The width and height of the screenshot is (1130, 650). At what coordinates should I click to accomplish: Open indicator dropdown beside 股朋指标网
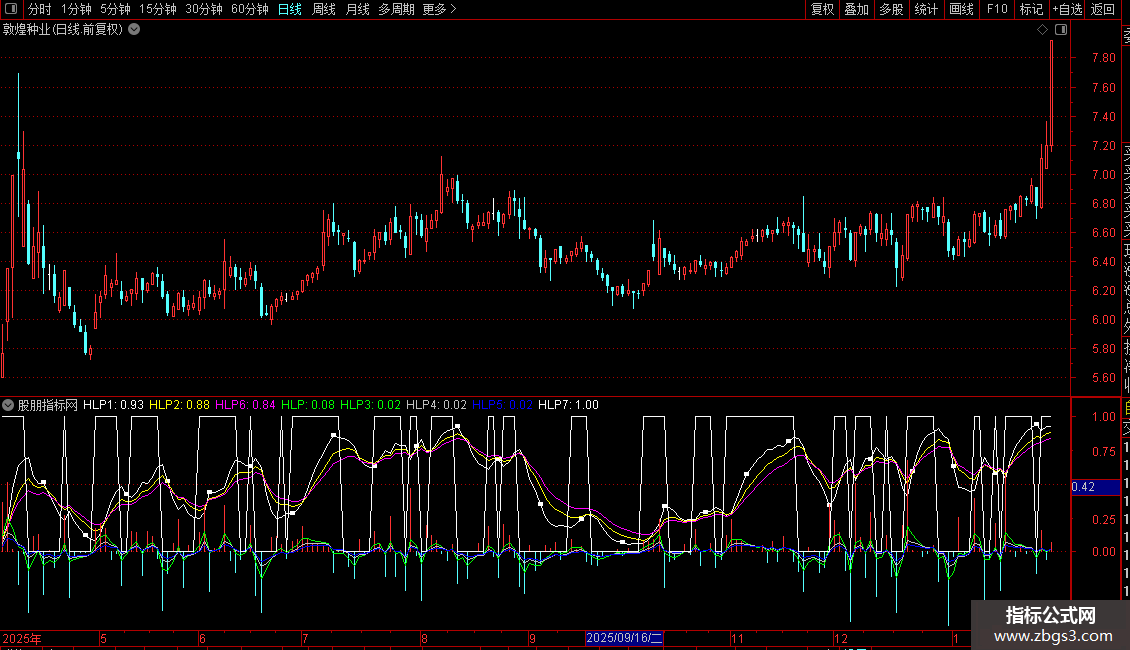pos(8,405)
